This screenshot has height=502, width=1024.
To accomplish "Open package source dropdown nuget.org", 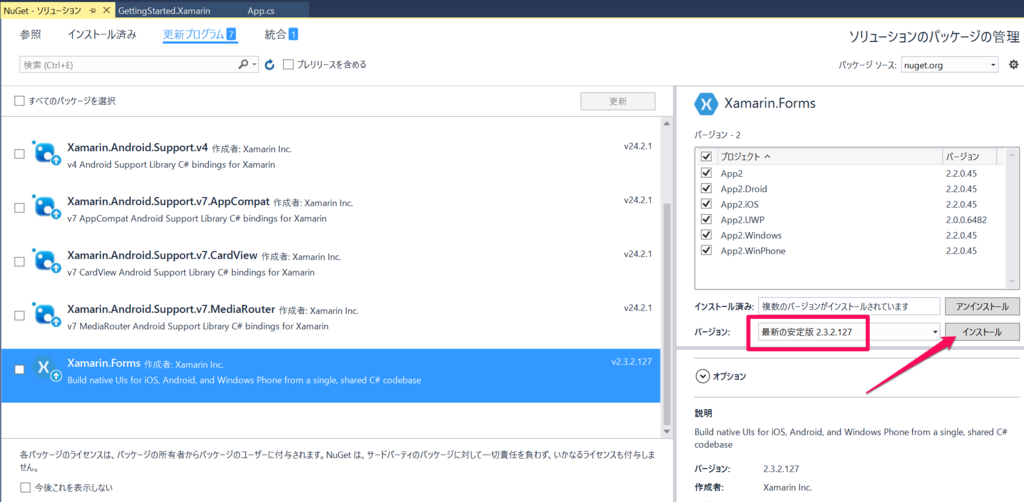I will point(950,65).
